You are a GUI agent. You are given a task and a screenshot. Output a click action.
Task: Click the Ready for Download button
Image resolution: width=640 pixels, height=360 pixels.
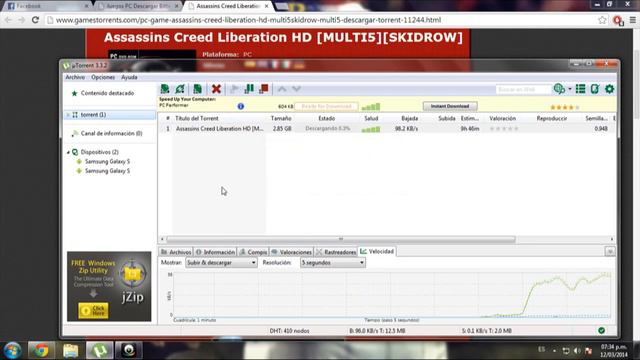tap(326, 106)
